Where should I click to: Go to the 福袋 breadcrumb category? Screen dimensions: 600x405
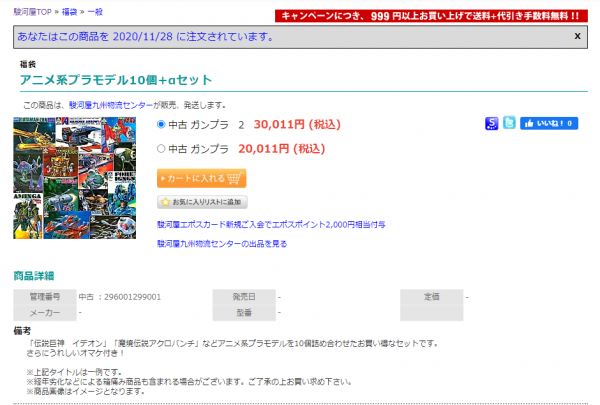[x=70, y=9]
